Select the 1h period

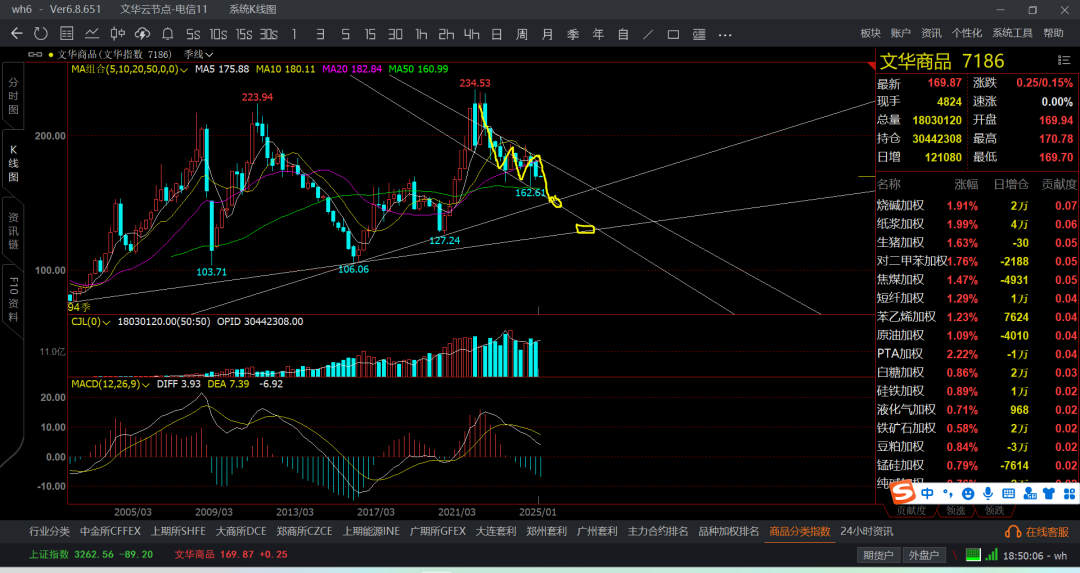[x=421, y=34]
